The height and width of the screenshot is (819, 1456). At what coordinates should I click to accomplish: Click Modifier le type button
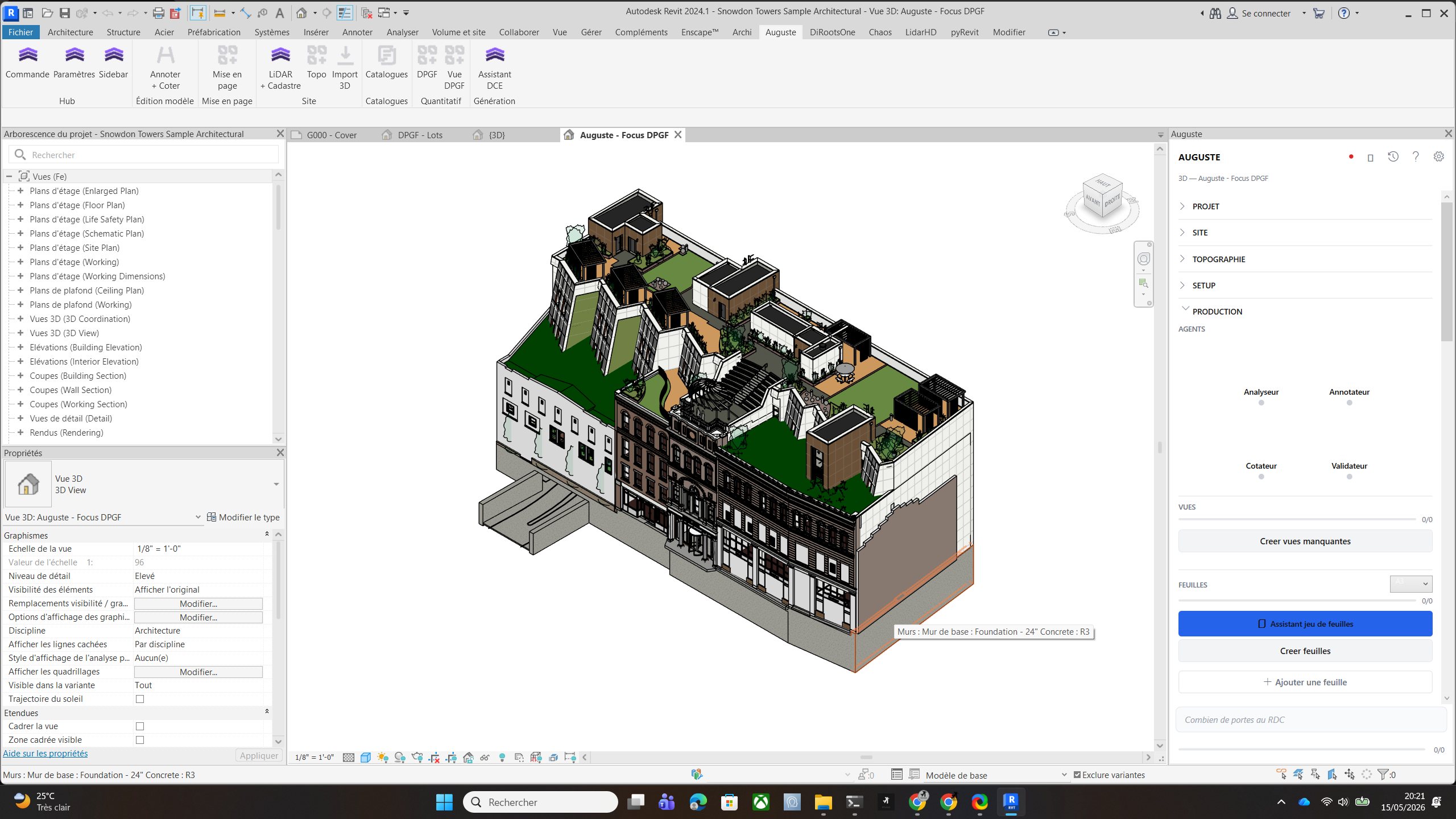243,517
